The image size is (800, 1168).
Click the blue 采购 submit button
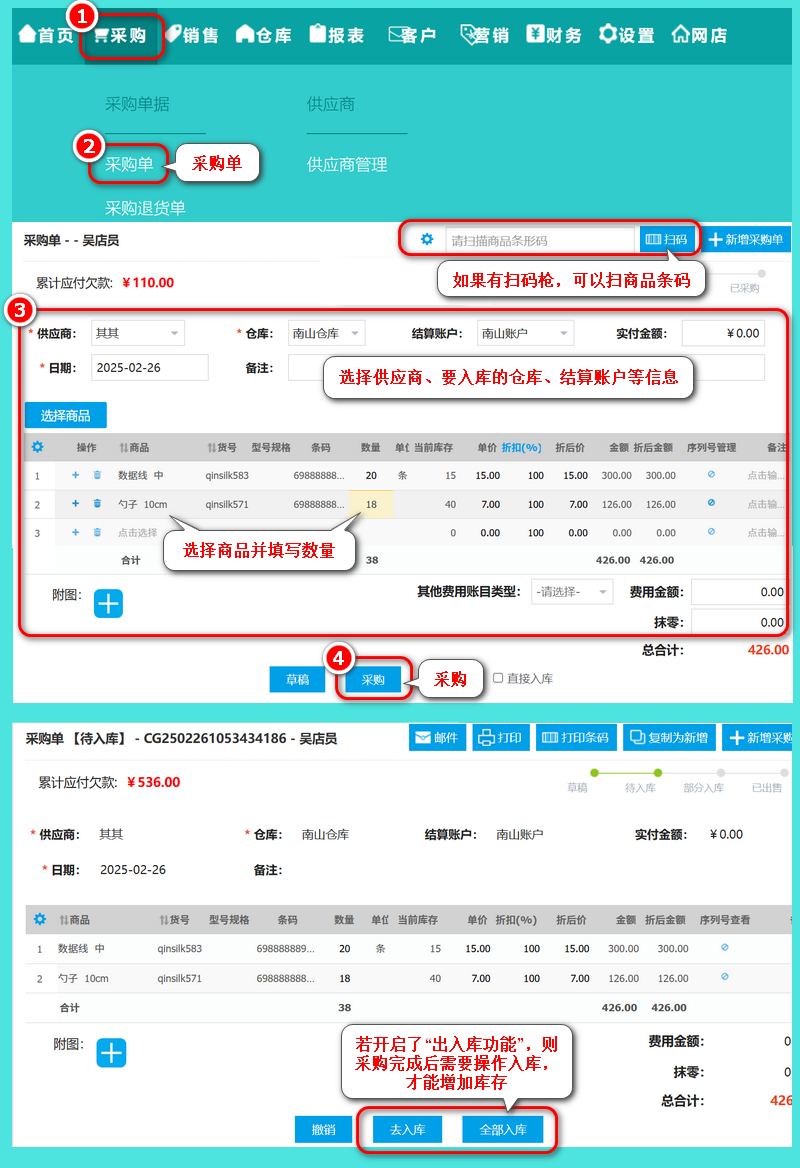tap(373, 679)
